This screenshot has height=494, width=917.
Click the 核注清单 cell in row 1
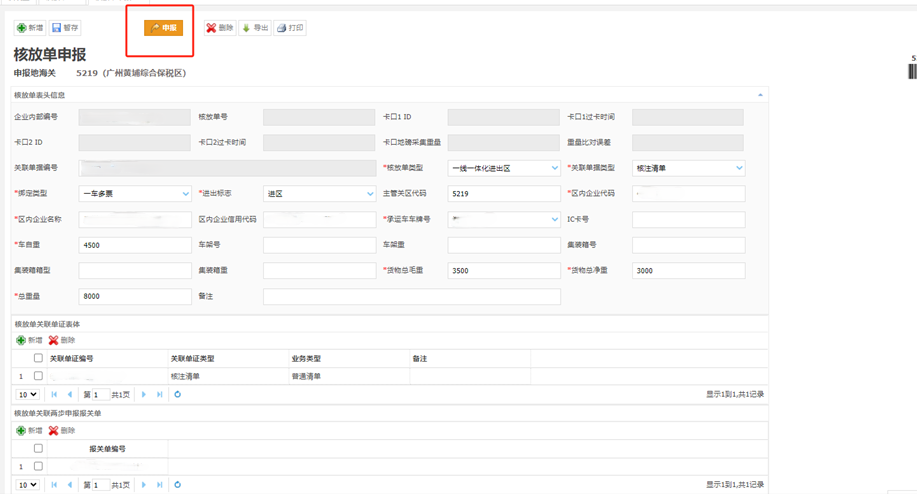click(x=229, y=376)
